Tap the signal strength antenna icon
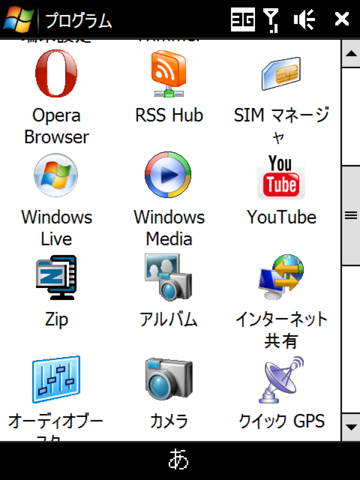The image size is (360, 480). click(x=271, y=20)
